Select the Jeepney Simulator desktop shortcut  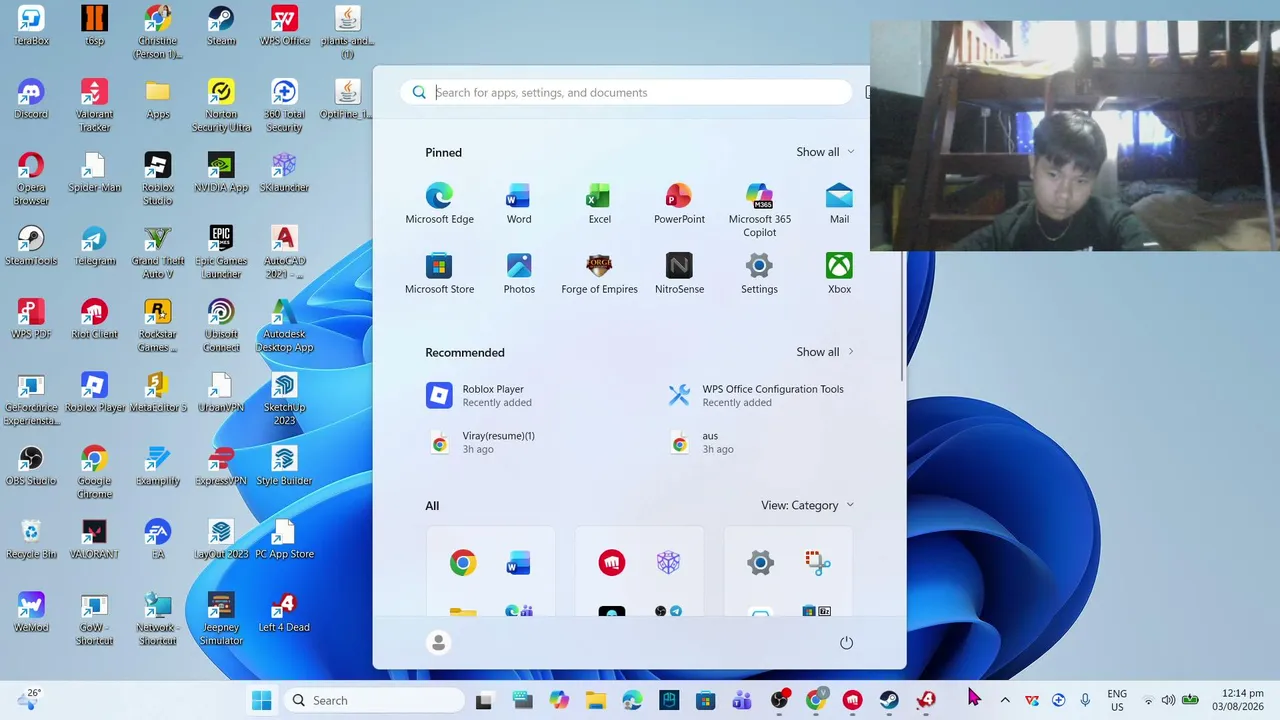point(221,619)
